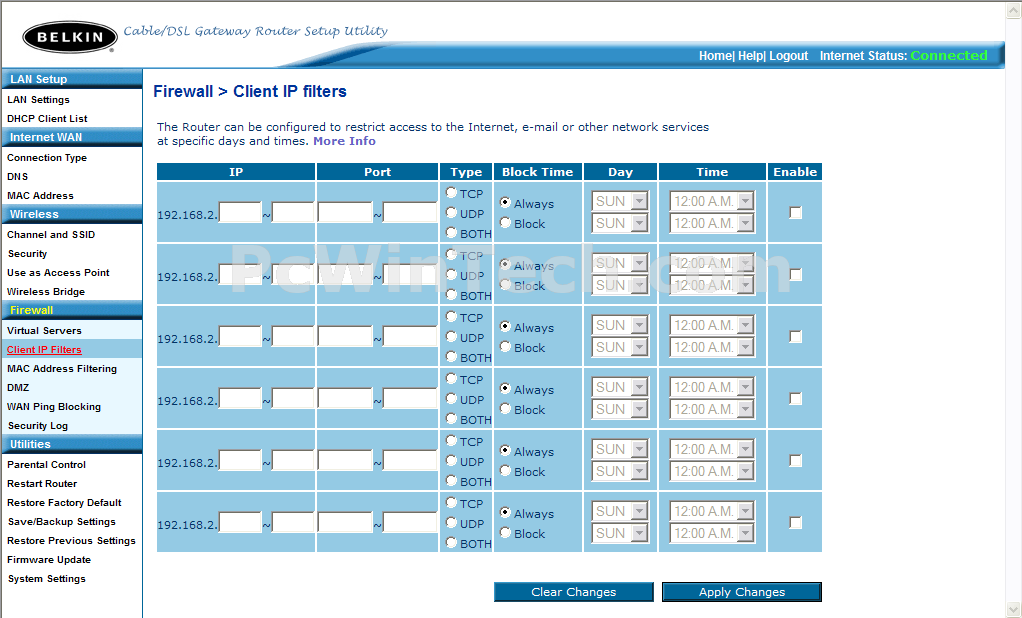1022x618 pixels.
Task: Open Use as Access Point page
Action: 58,272
